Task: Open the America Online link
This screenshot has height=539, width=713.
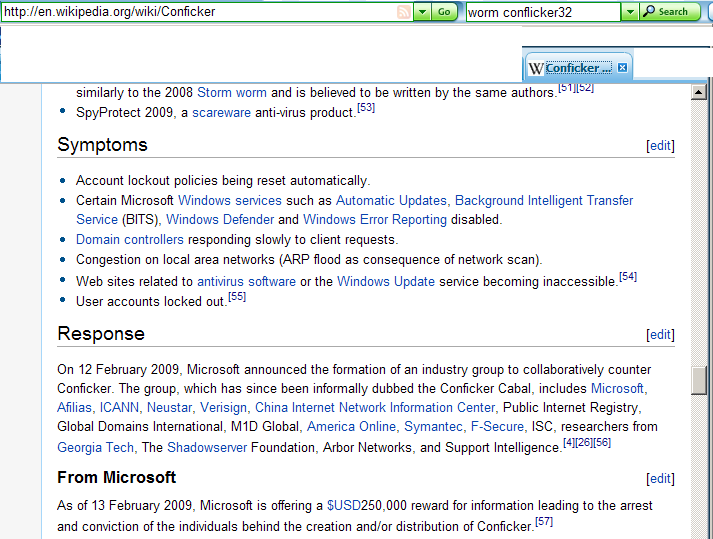Action: tap(351, 427)
